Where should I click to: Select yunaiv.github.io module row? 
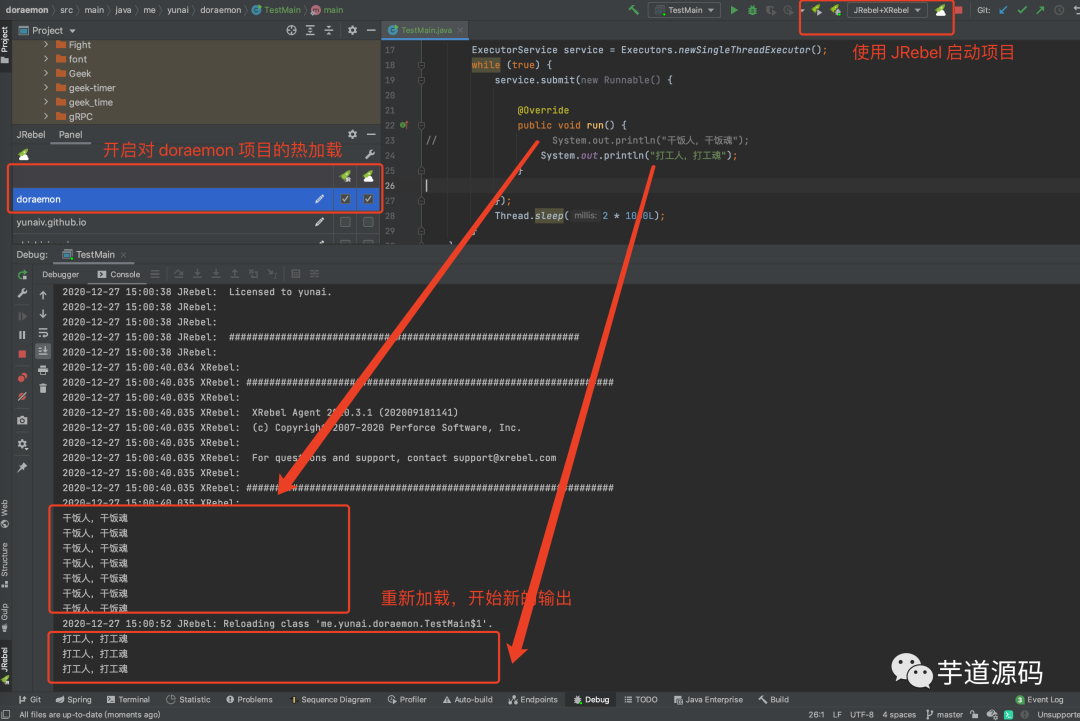click(x=196, y=222)
